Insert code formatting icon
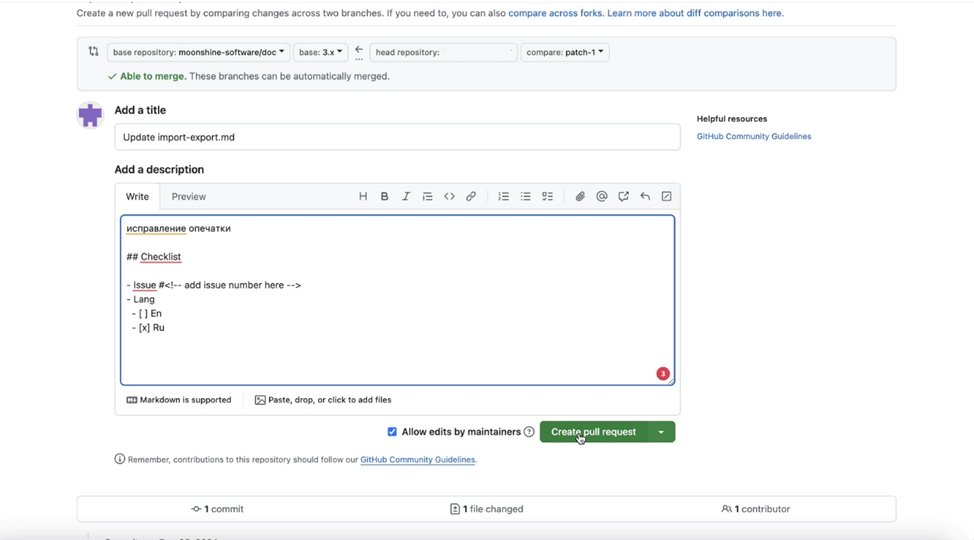974x540 pixels. pos(449,196)
